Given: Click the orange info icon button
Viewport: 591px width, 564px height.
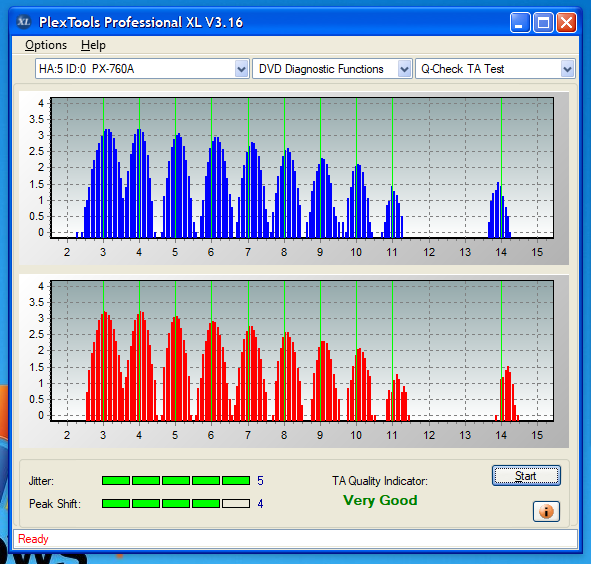Looking at the screenshot, I should (546, 512).
